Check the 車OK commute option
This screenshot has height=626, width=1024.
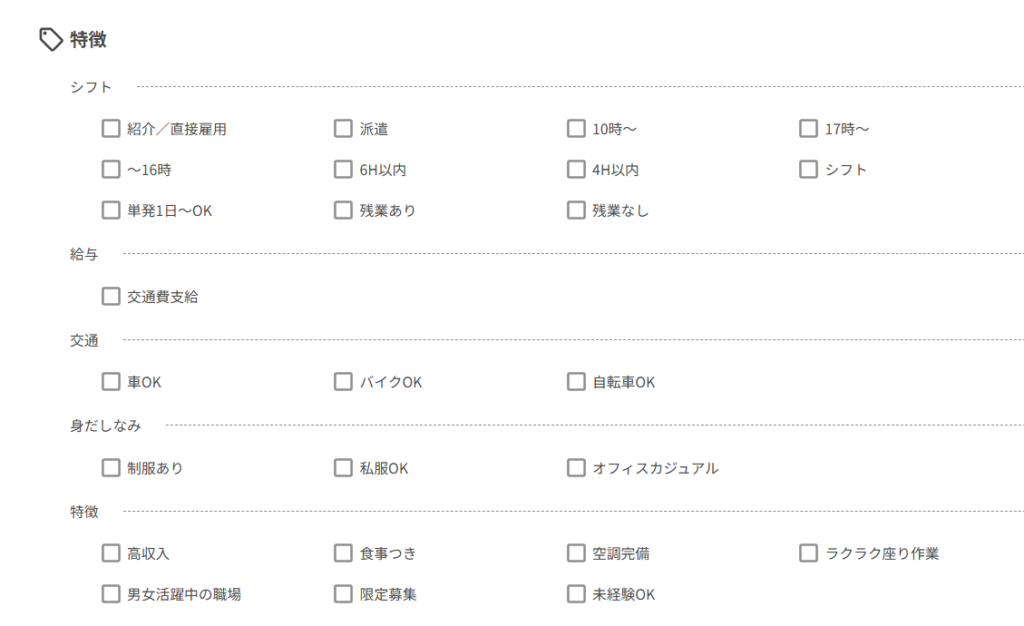[x=110, y=381]
